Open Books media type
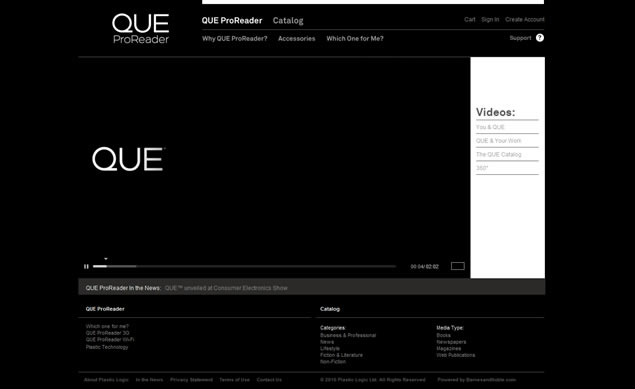Image resolution: width=635 pixels, height=389 pixels. [x=443, y=335]
